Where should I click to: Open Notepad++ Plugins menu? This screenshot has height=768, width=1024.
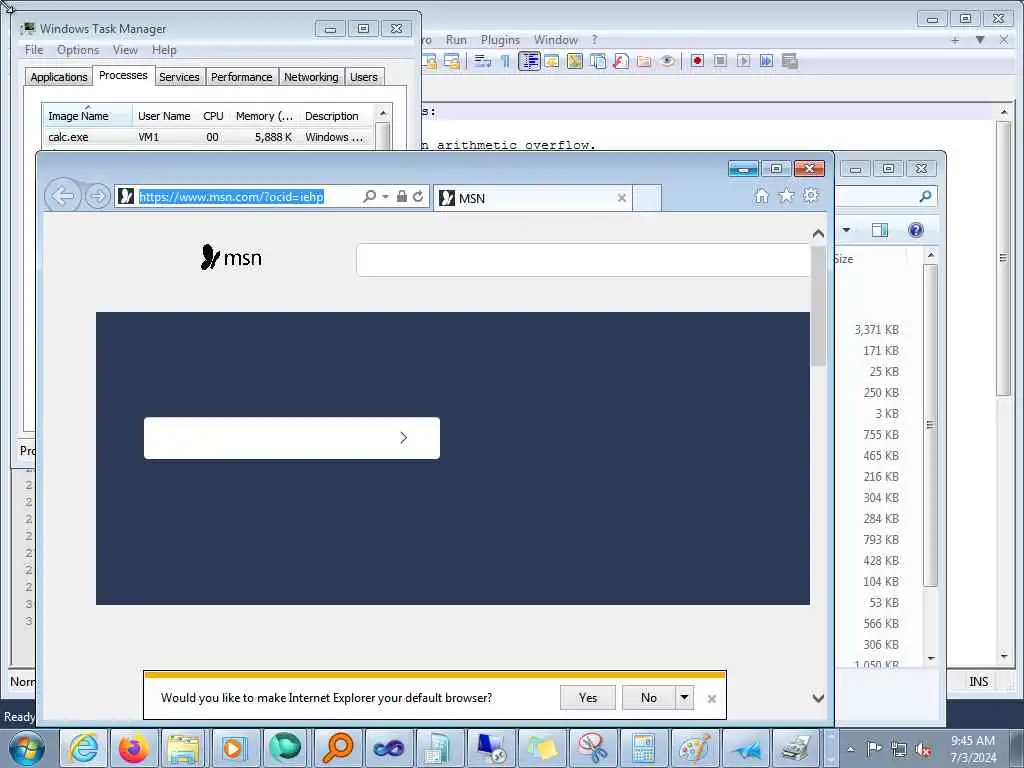click(x=500, y=40)
